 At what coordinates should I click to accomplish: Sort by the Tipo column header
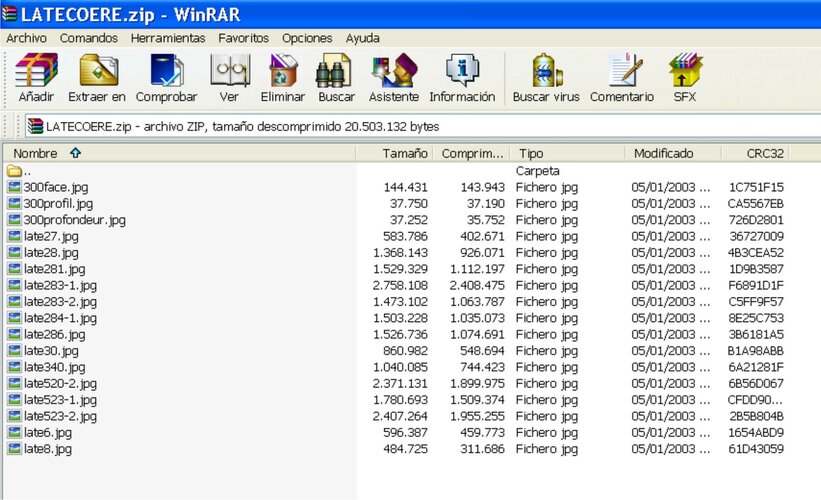pos(569,153)
